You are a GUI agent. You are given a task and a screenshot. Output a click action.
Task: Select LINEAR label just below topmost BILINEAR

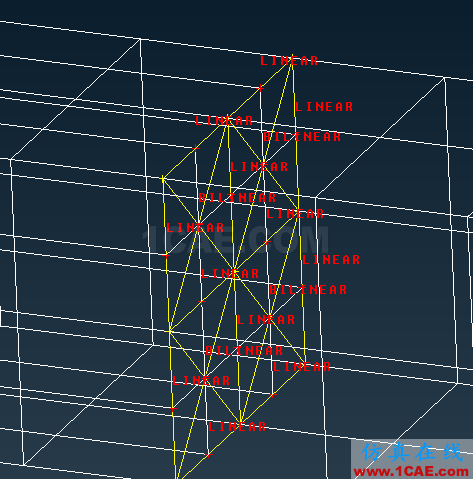click(259, 167)
